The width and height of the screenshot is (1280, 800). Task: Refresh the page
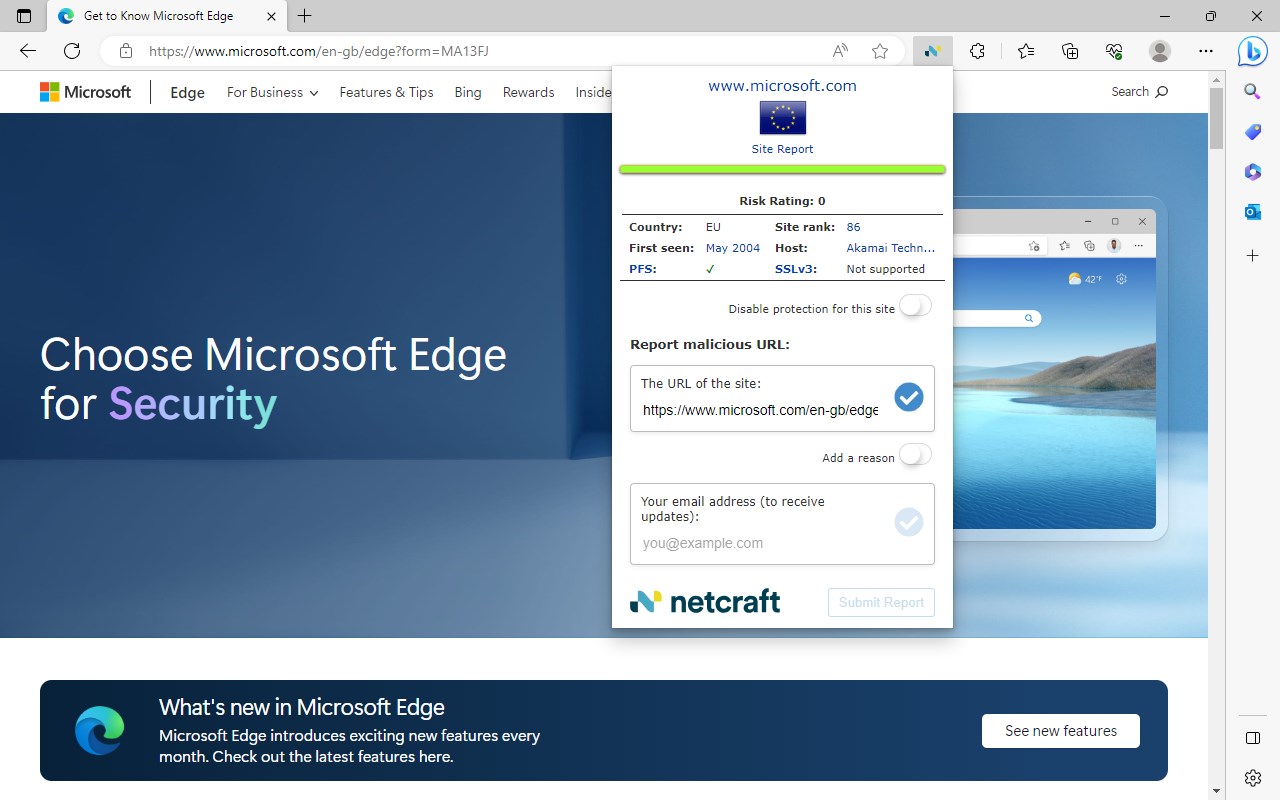tap(72, 51)
